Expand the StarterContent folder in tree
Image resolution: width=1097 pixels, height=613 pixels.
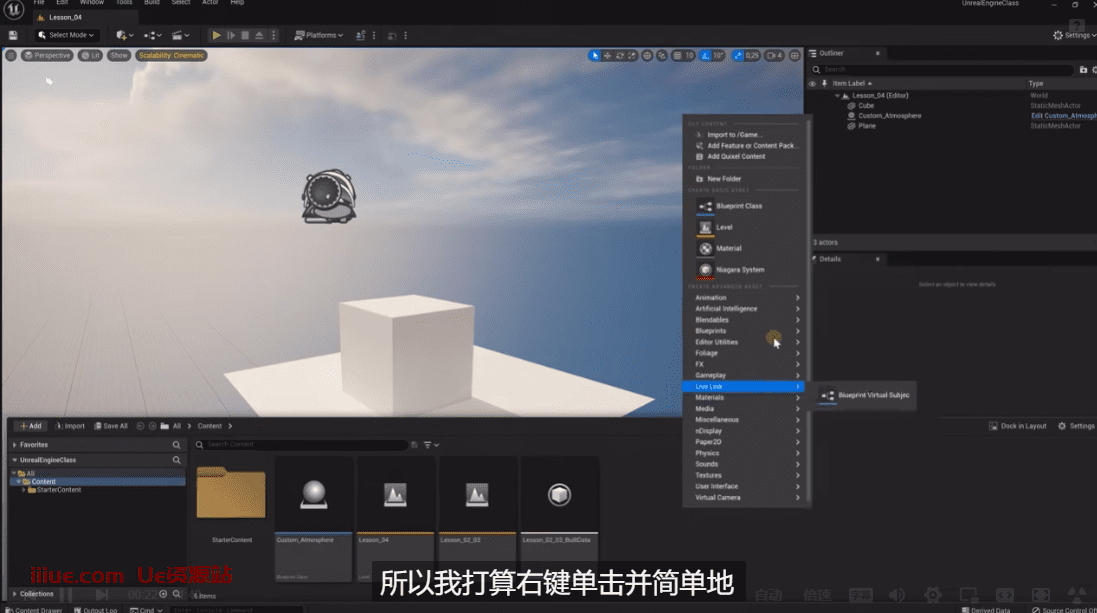[x=24, y=490]
